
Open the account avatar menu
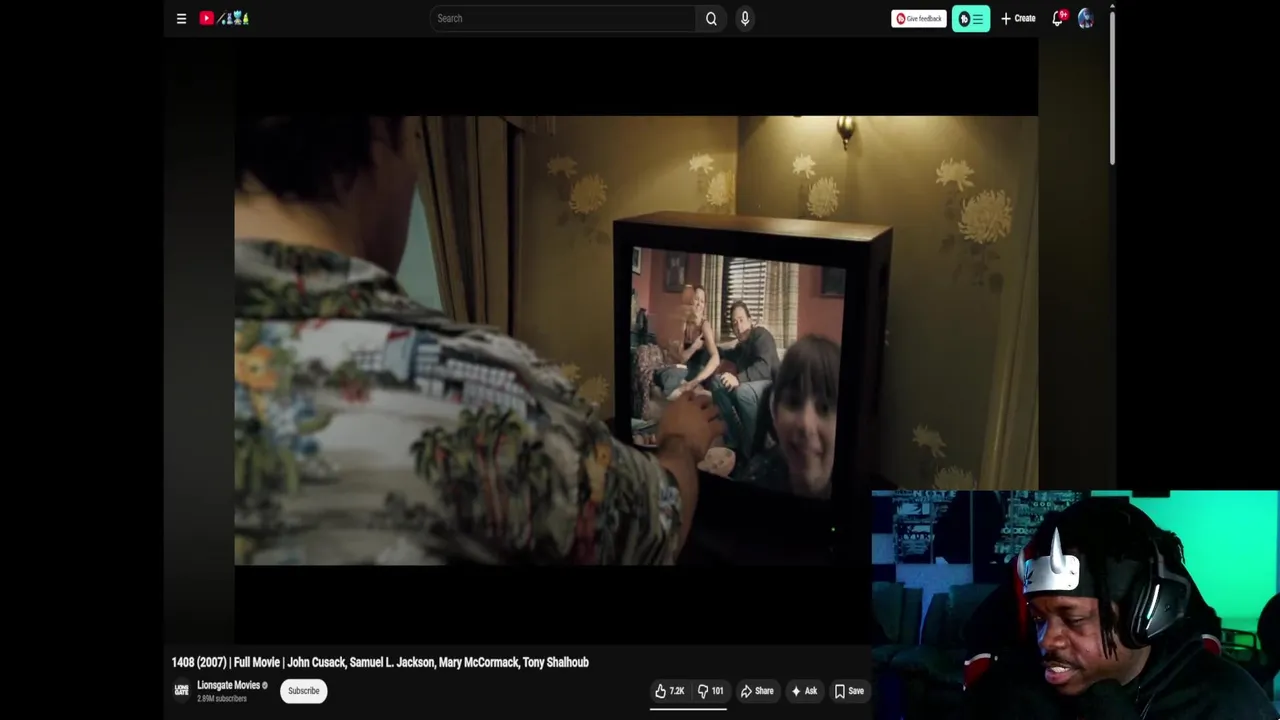coord(1086,18)
